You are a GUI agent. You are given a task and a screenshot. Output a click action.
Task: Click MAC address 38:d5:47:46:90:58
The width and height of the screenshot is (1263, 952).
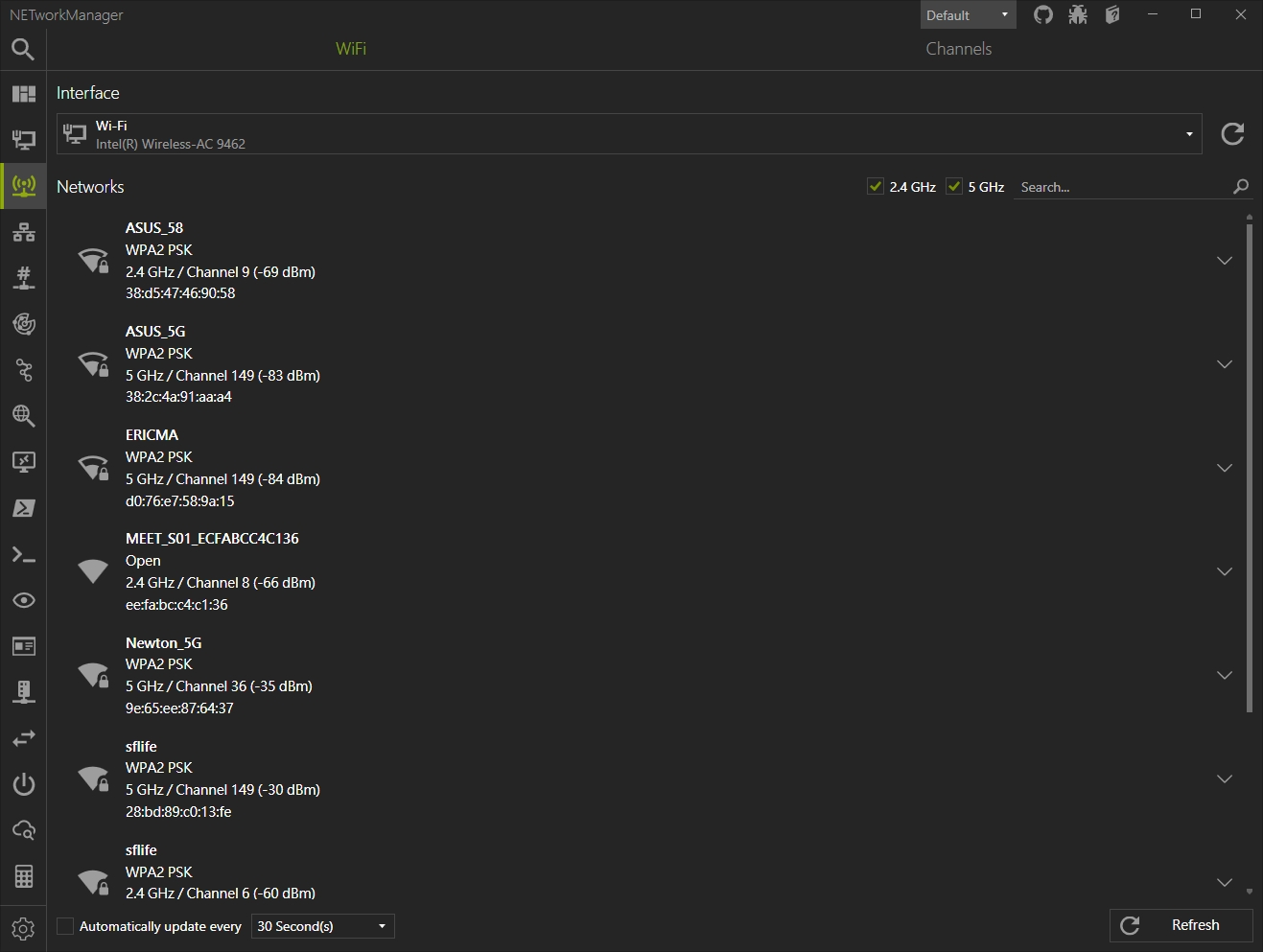click(x=180, y=293)
